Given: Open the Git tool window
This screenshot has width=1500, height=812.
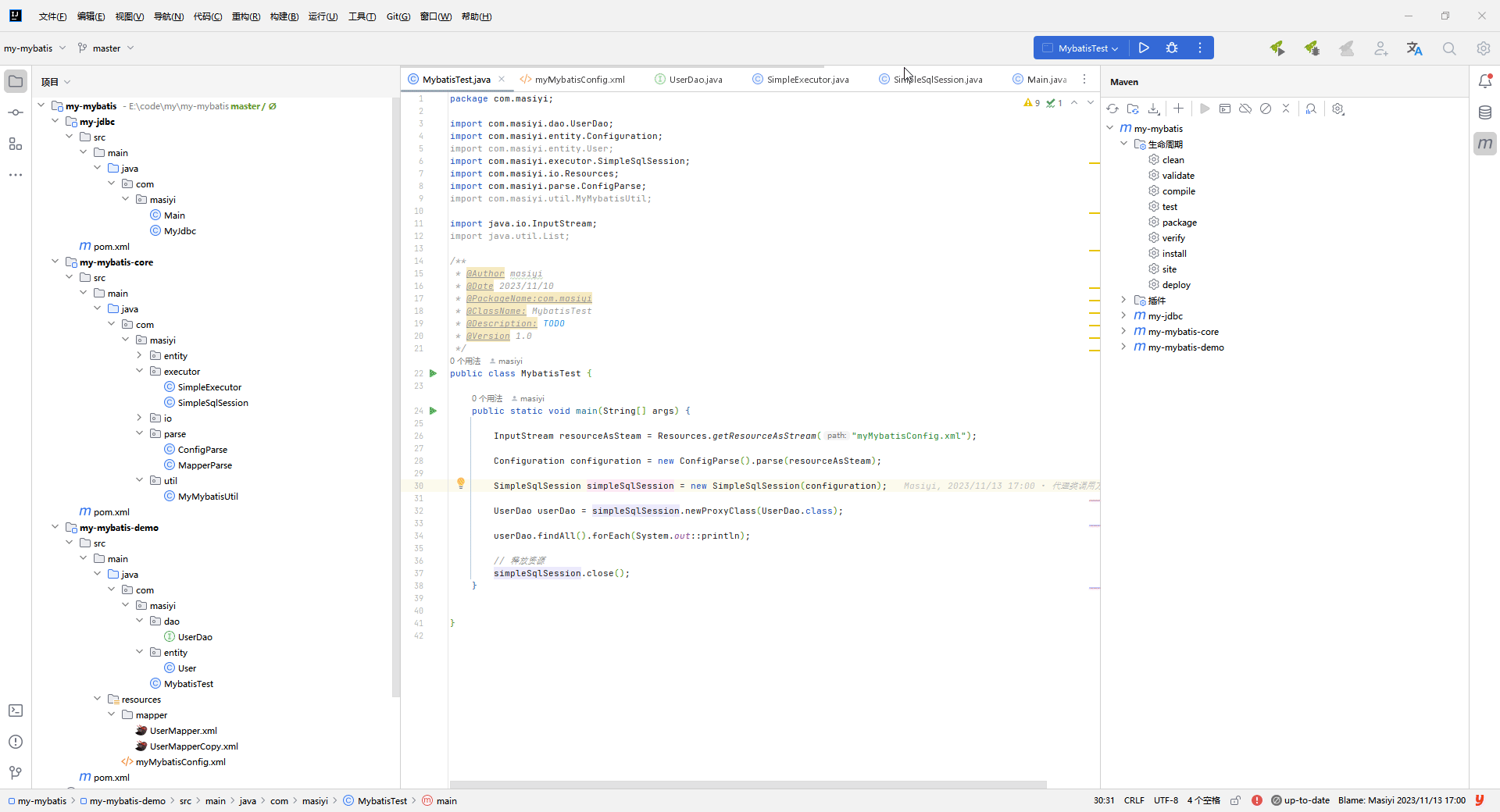Looking at the screenshot, I should [16, 773].
